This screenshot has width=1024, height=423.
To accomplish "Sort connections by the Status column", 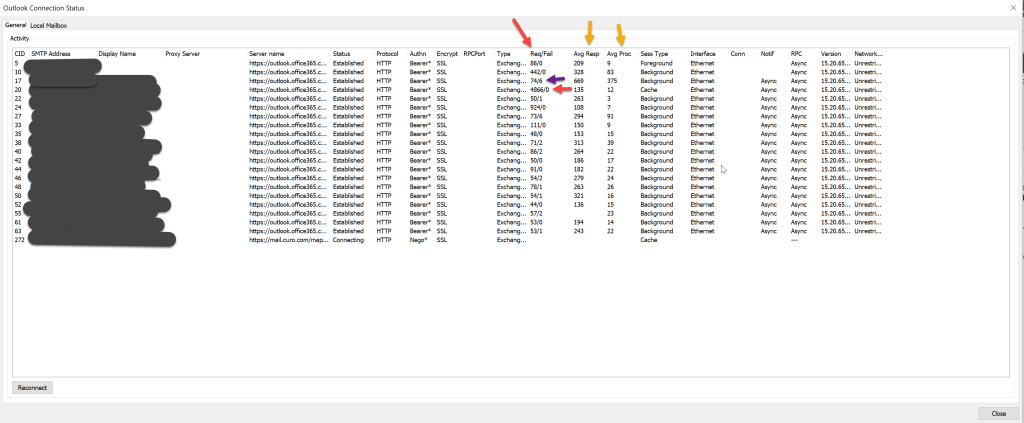I will pyautogui.click(x=342, y=53).
